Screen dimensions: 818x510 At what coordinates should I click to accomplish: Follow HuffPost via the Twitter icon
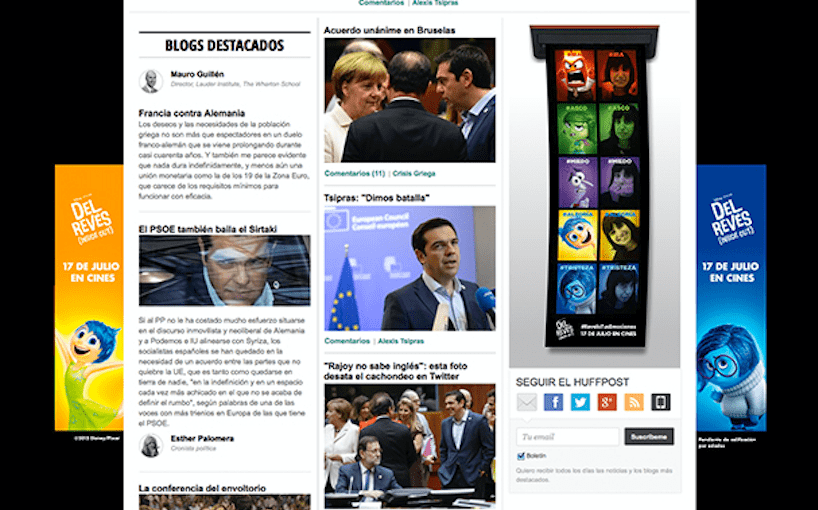pos(580,402)
